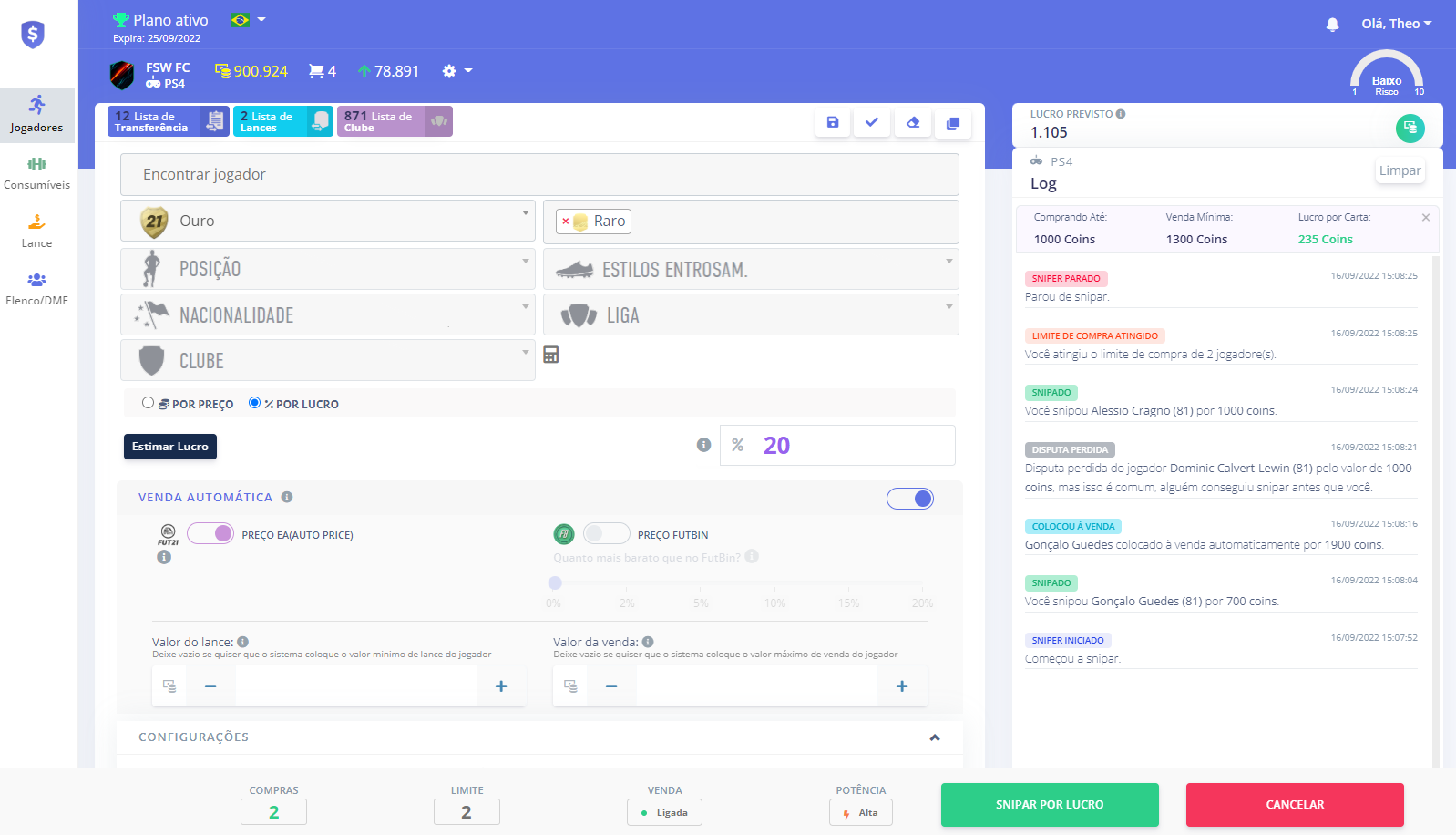1456x835 pixels.
Task: Click the FutBin cheaper percentage slider handle
Action: 555,582
